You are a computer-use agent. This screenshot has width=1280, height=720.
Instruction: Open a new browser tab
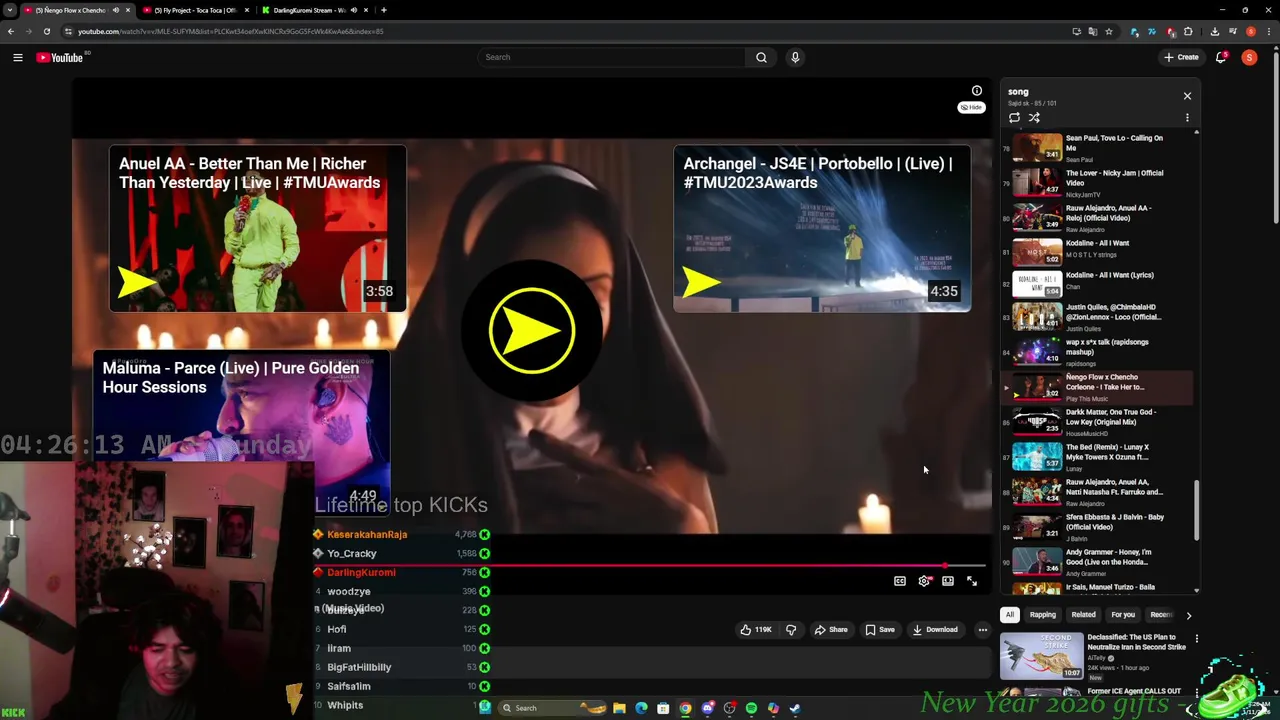click(384, 10)
